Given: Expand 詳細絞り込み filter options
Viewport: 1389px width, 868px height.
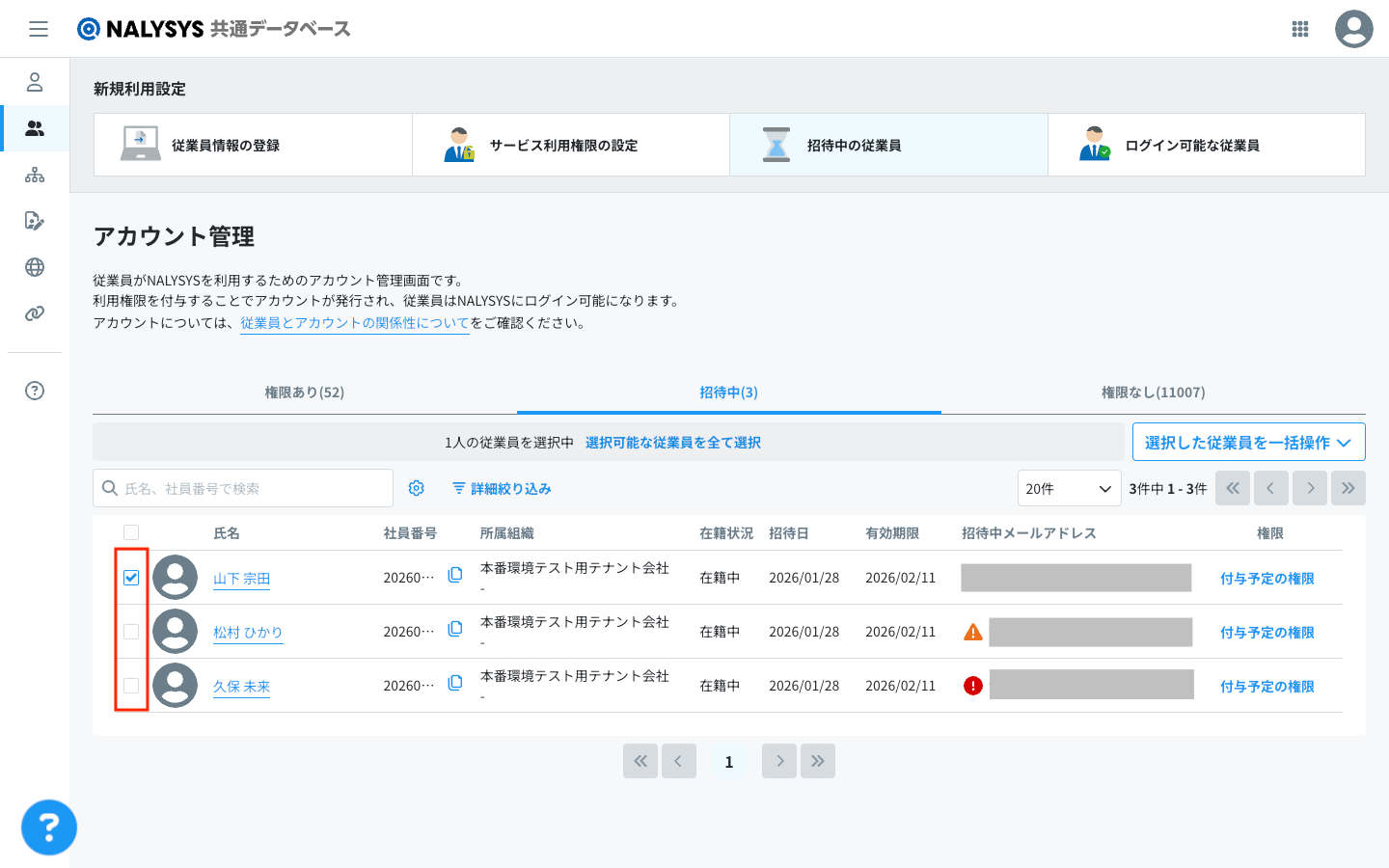Looking at the screenshot, I should click(502, 489).
